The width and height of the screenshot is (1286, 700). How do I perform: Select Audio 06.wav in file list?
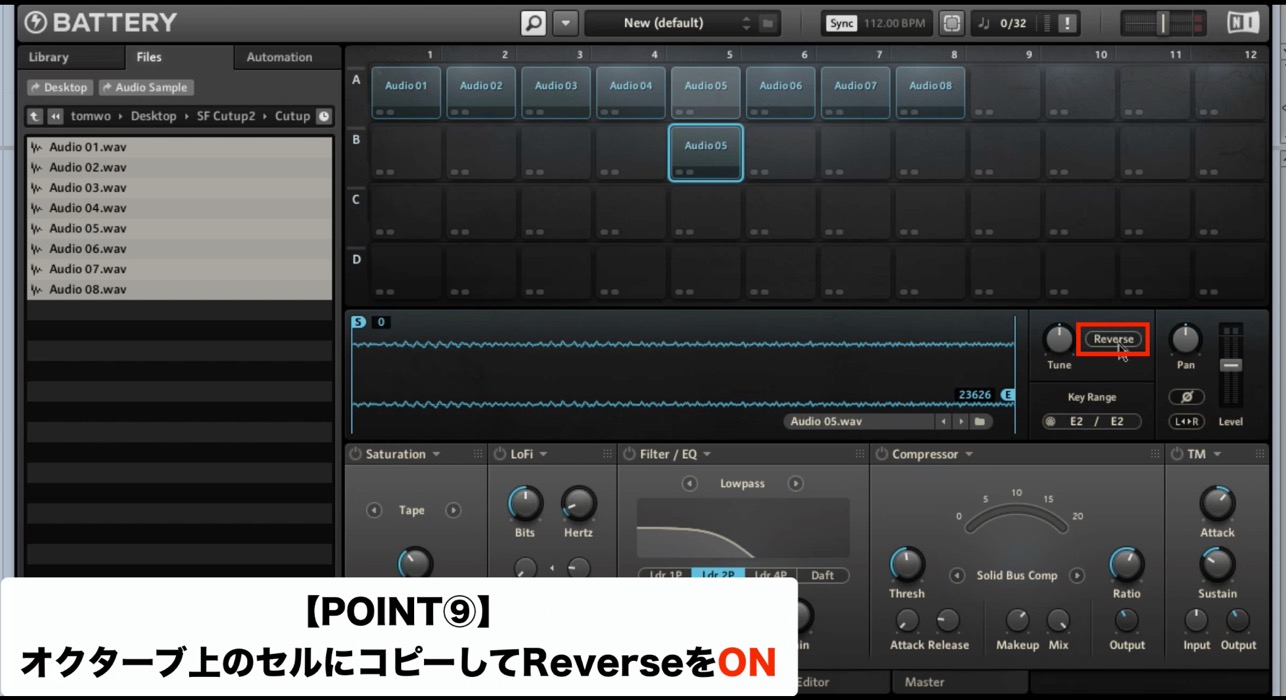click(x=180, y=248)
